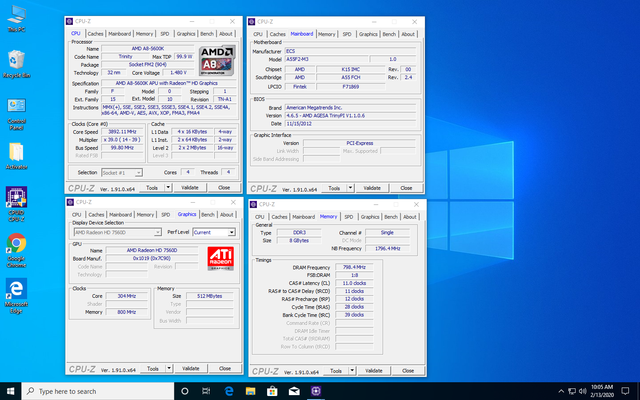Viewport: 640px width, 400px height.
Task: Click the ATI Radeon graphics logo
Action: tap(220, 258)
